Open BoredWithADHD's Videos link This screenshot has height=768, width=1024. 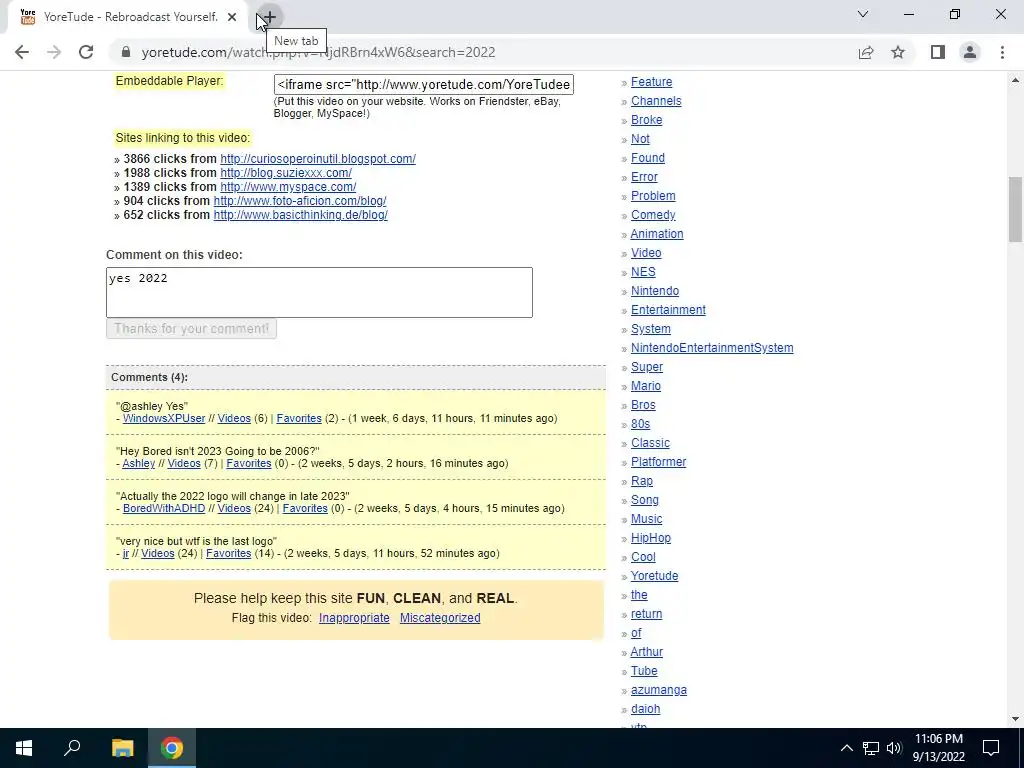(x=234, y=509)
